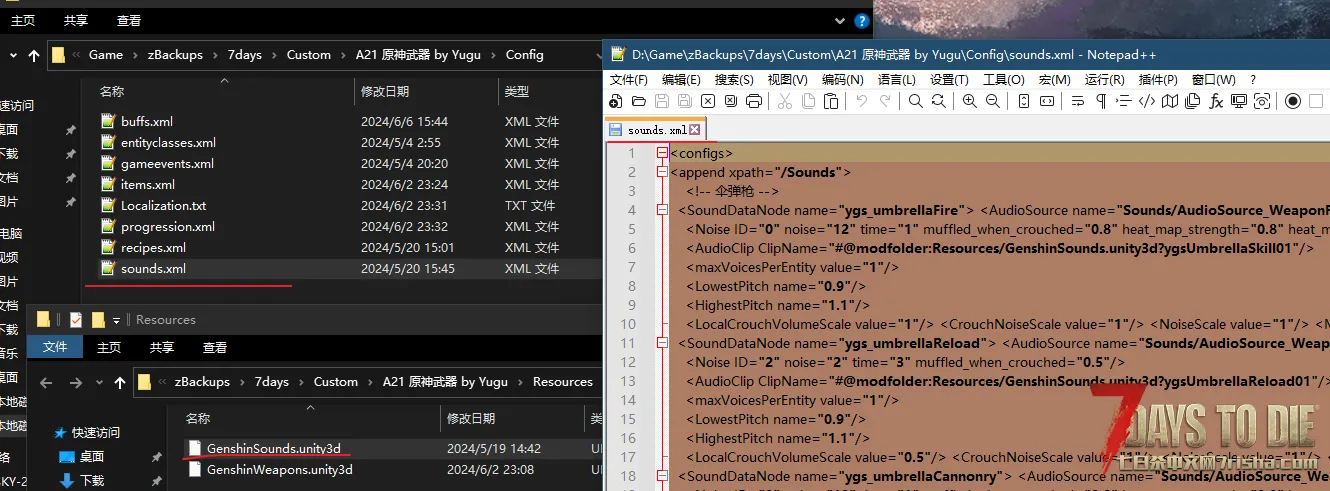The width and height of the screenshot is (1330, 491).
Task: Toggle the word wrap toolbar button
Action: (1077, 101)
